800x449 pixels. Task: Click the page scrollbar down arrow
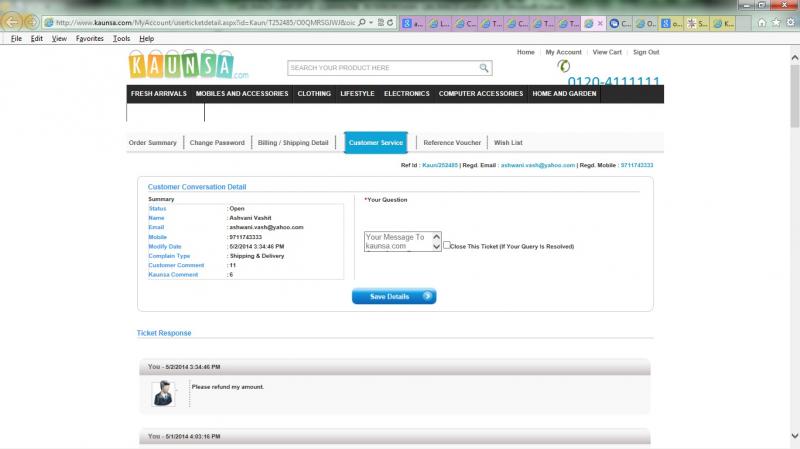pos(794,436)
